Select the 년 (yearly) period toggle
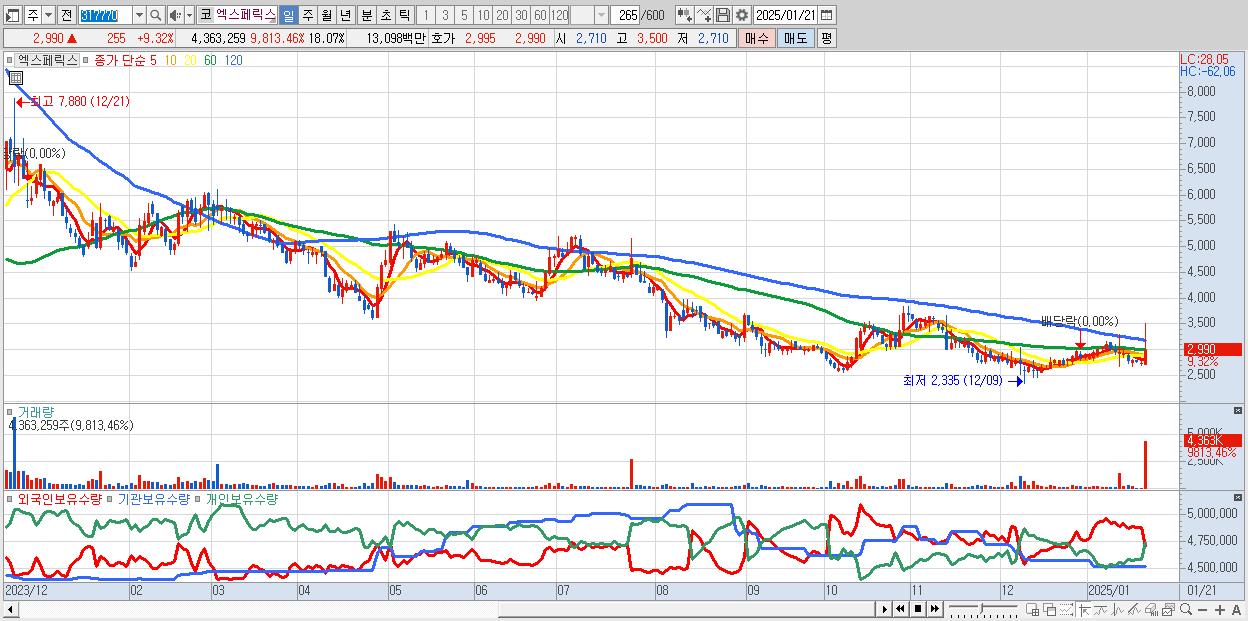The width and height of the screenshot is (1248, 621). pyautogui.click(x=345, y=15)
